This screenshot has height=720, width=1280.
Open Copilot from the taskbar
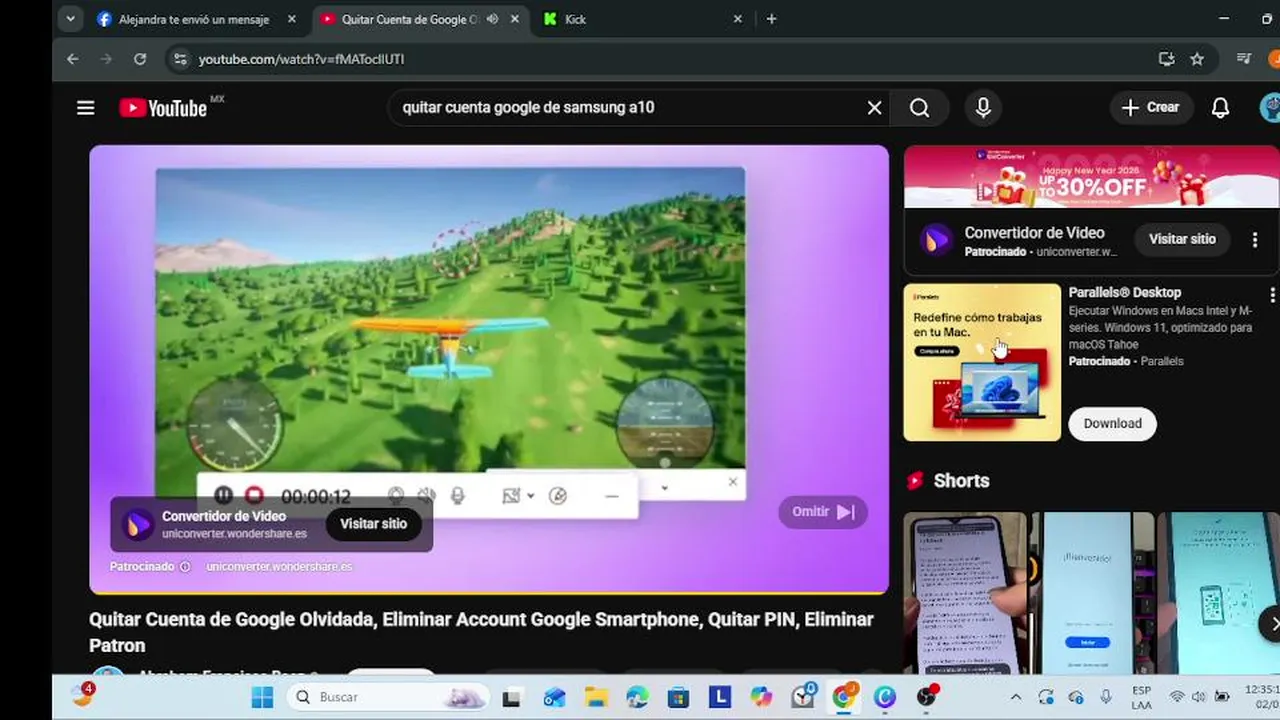click(x=762, y=697)
